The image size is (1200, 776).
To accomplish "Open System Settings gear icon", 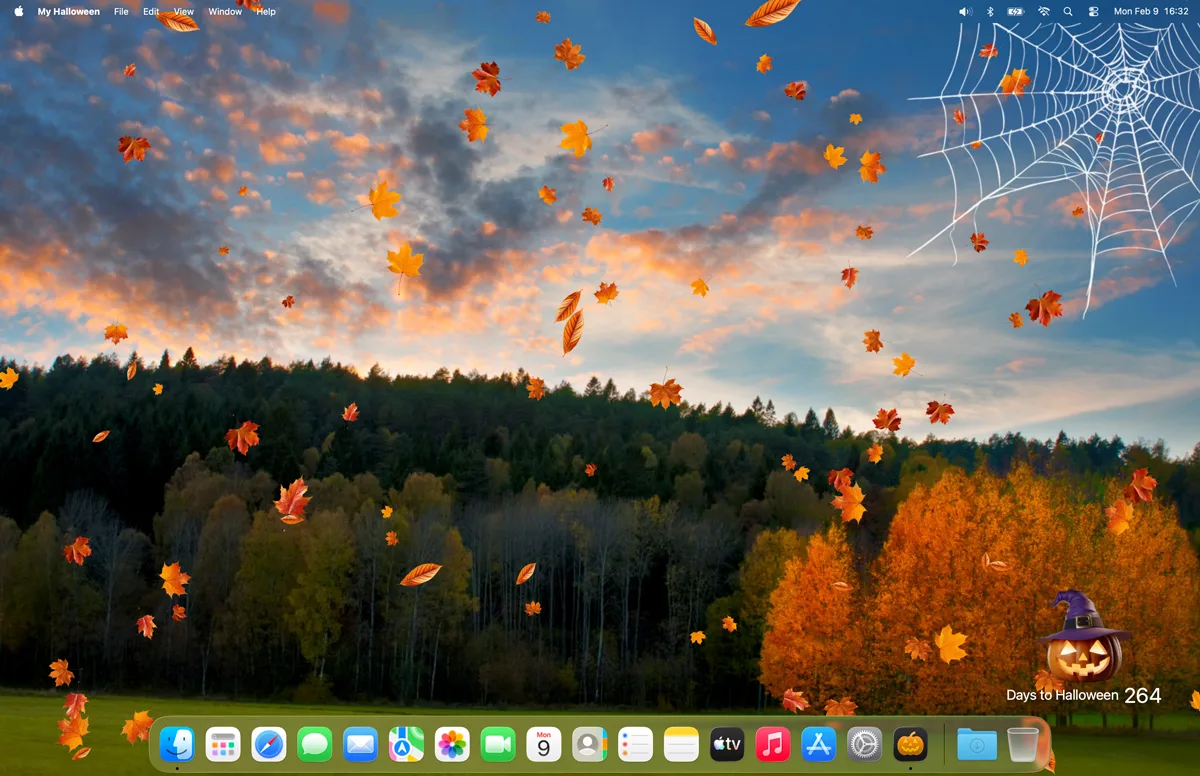I will [864, 744].
